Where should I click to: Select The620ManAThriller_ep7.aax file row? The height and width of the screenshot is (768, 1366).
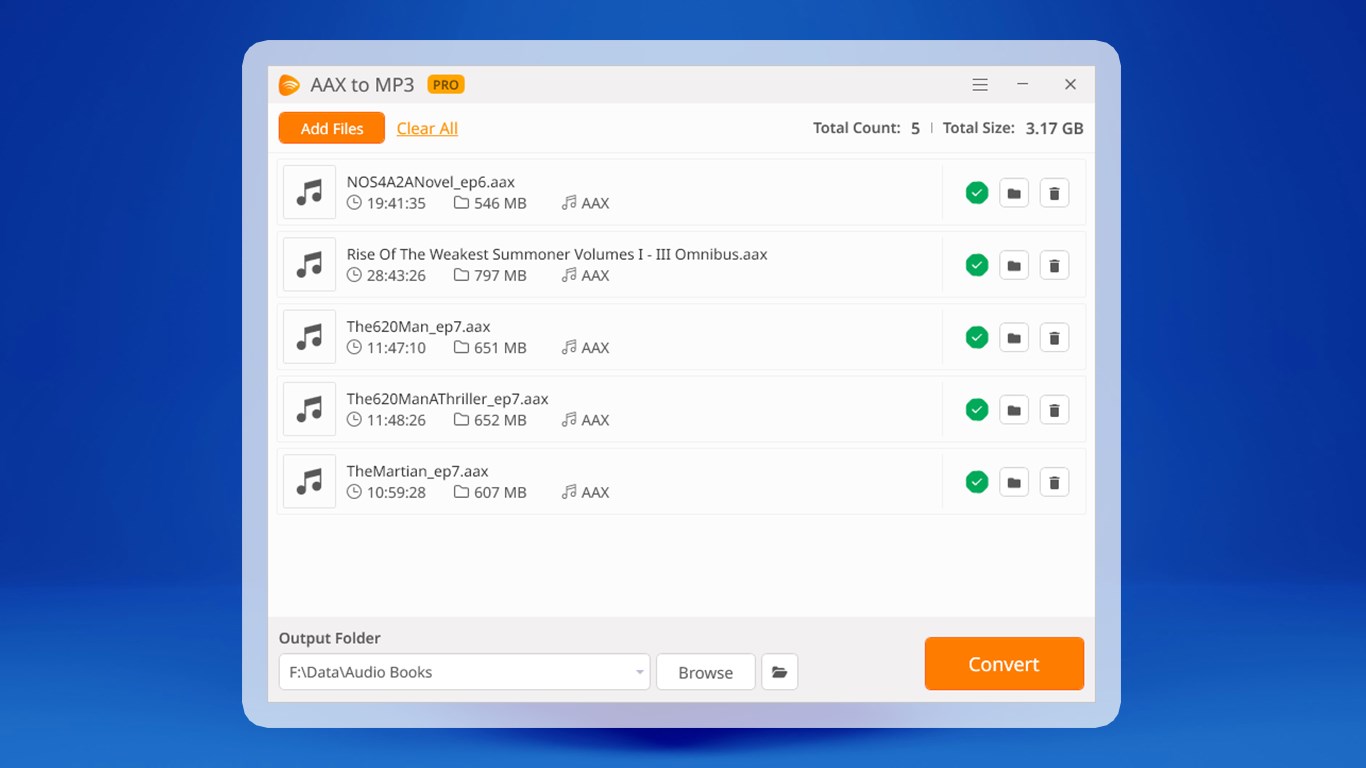coord(681,409)
